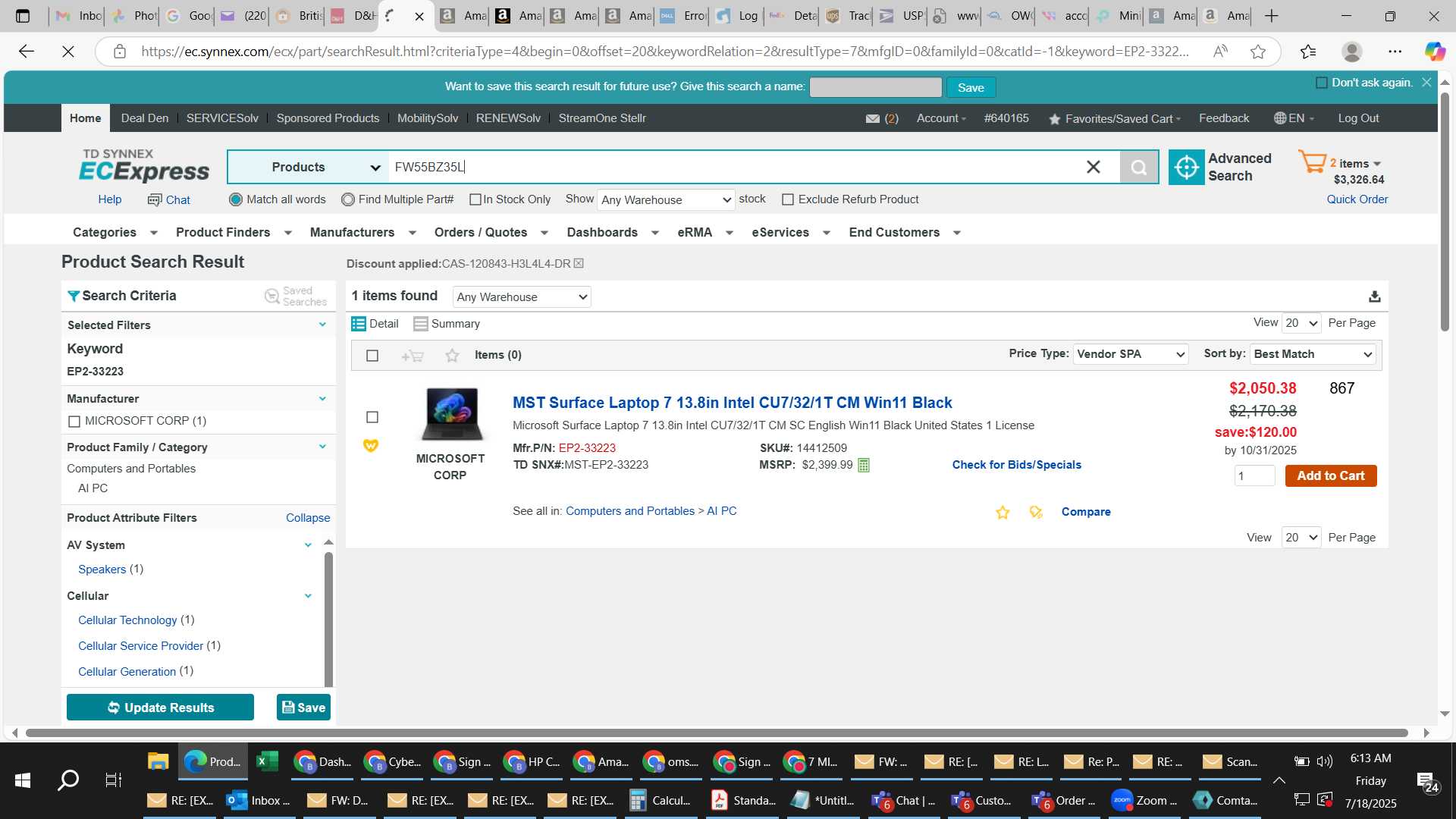The width and height of the screenshot is (1456, 819).
Task: Check Don't ask again checkbox
Action: [x=1321, y=83]
